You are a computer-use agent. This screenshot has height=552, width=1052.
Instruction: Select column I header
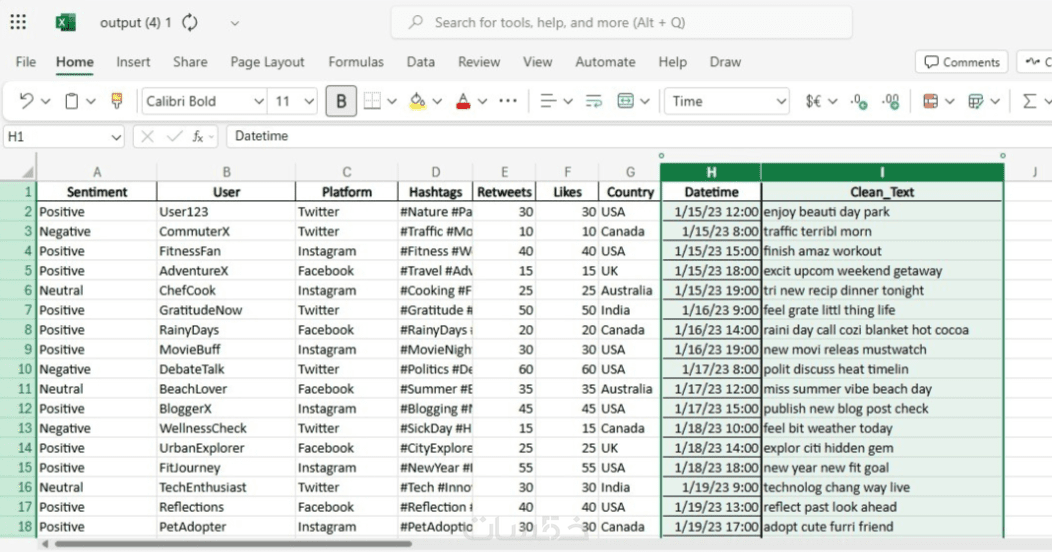coord(882,172)
